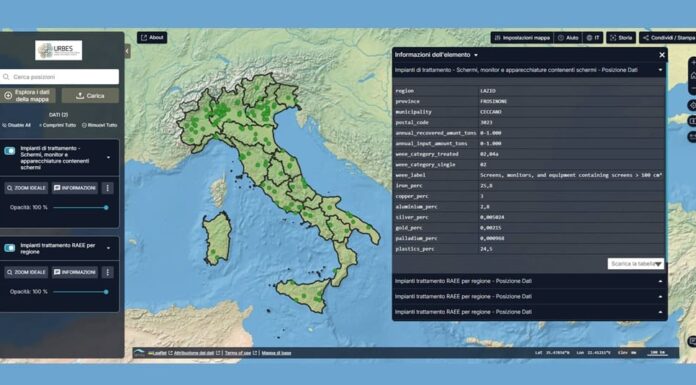Toggle the Impianti trattamento RAEE per regione switch
The height and width of the screenshot is (385, 696).
[10, 248]
